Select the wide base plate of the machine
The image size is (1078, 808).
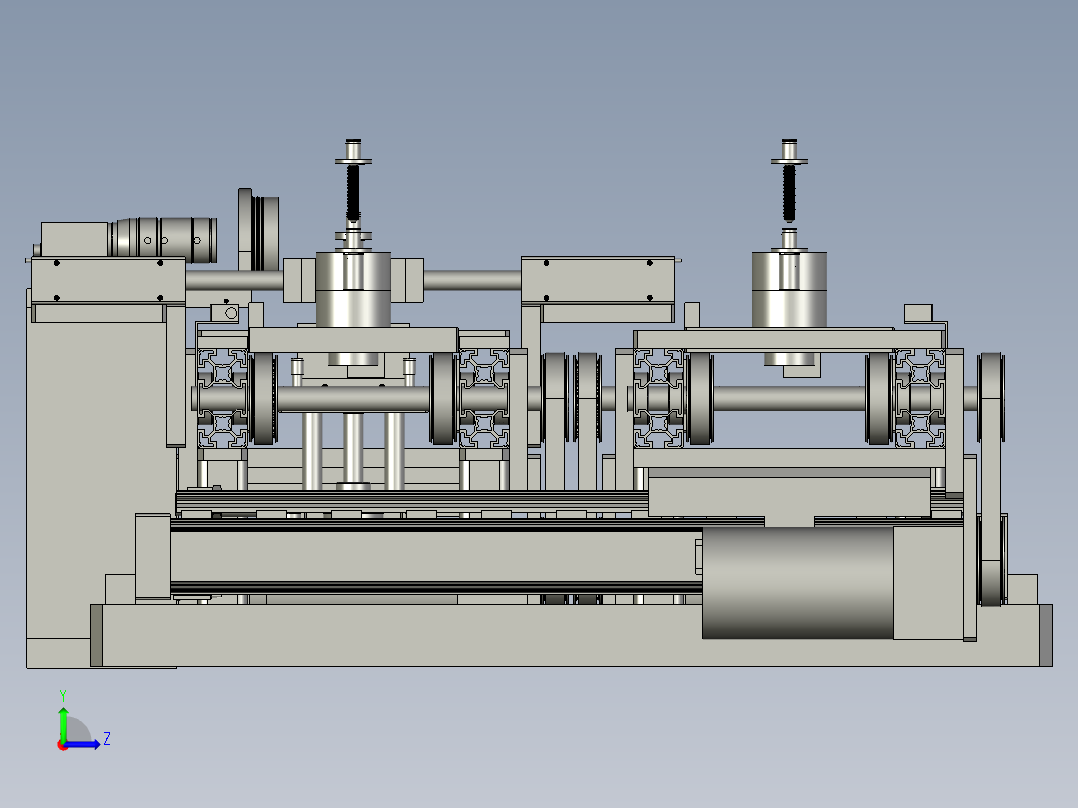pos(571,635)
